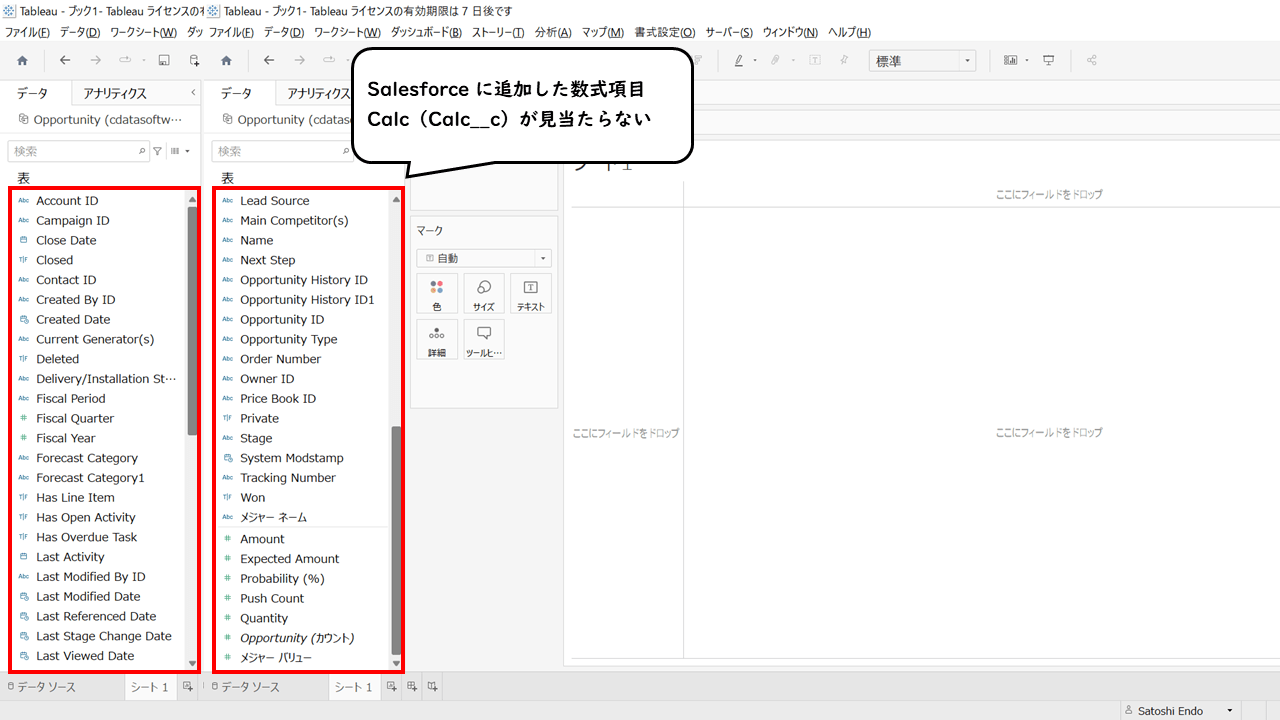The image size is (1280, 720).
Task: Click the search field in the left data pane
Action: coord(78,151)
